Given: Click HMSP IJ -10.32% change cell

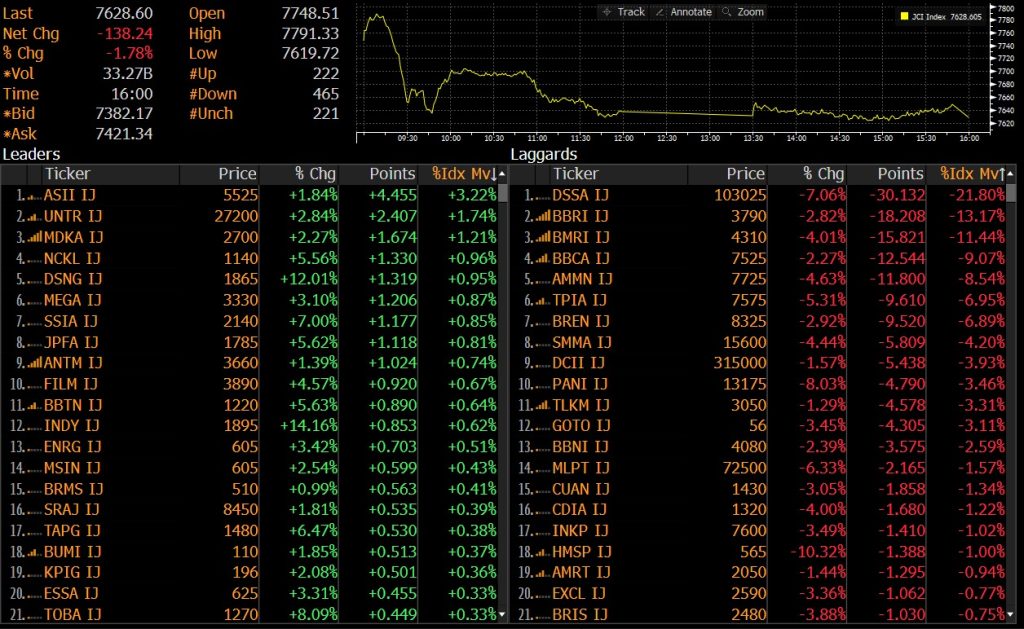Looking at the screenshot, I should pyautogui.click(x=818, y=553).
